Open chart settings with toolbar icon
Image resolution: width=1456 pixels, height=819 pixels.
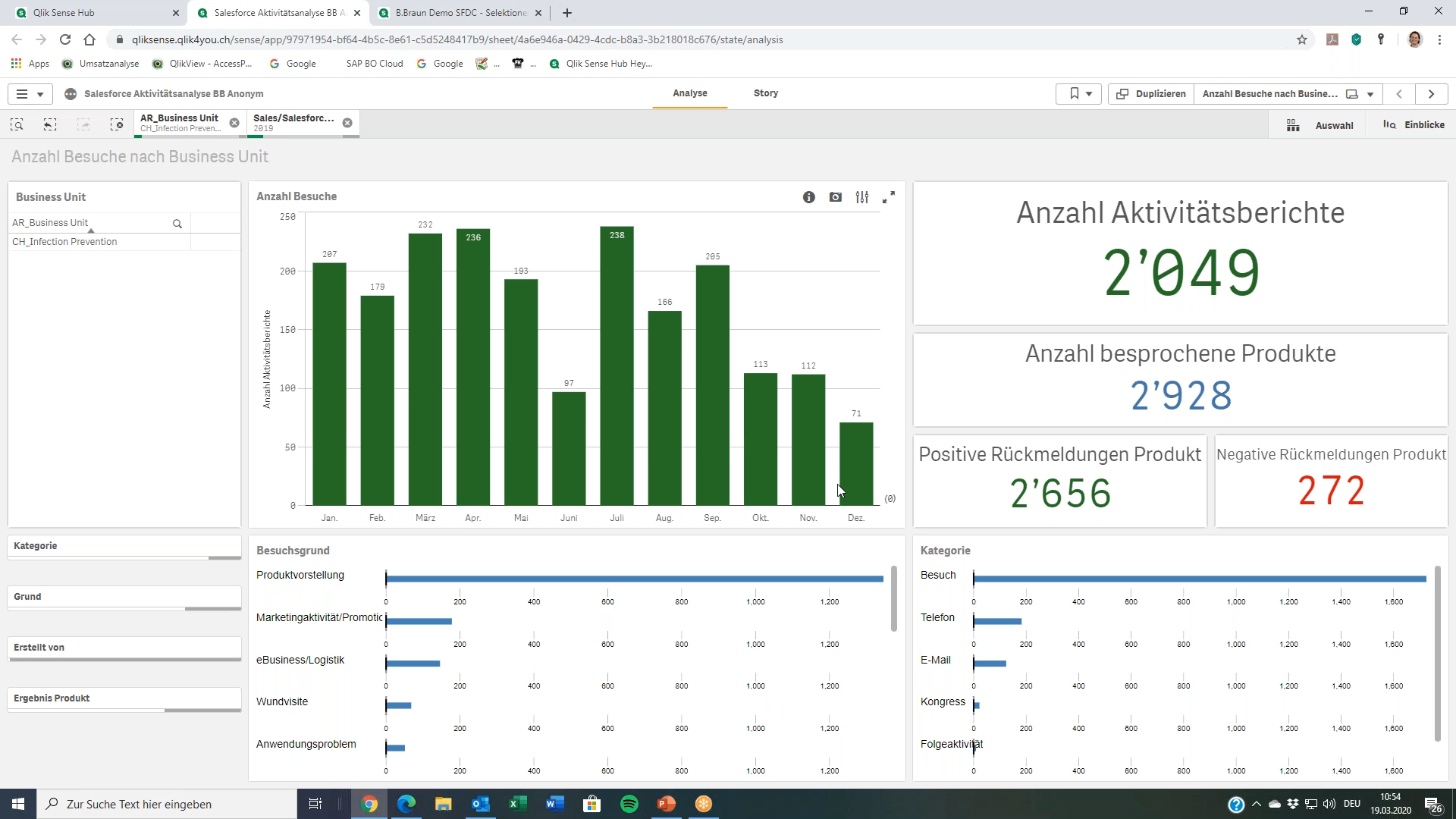tap(864, 197)
